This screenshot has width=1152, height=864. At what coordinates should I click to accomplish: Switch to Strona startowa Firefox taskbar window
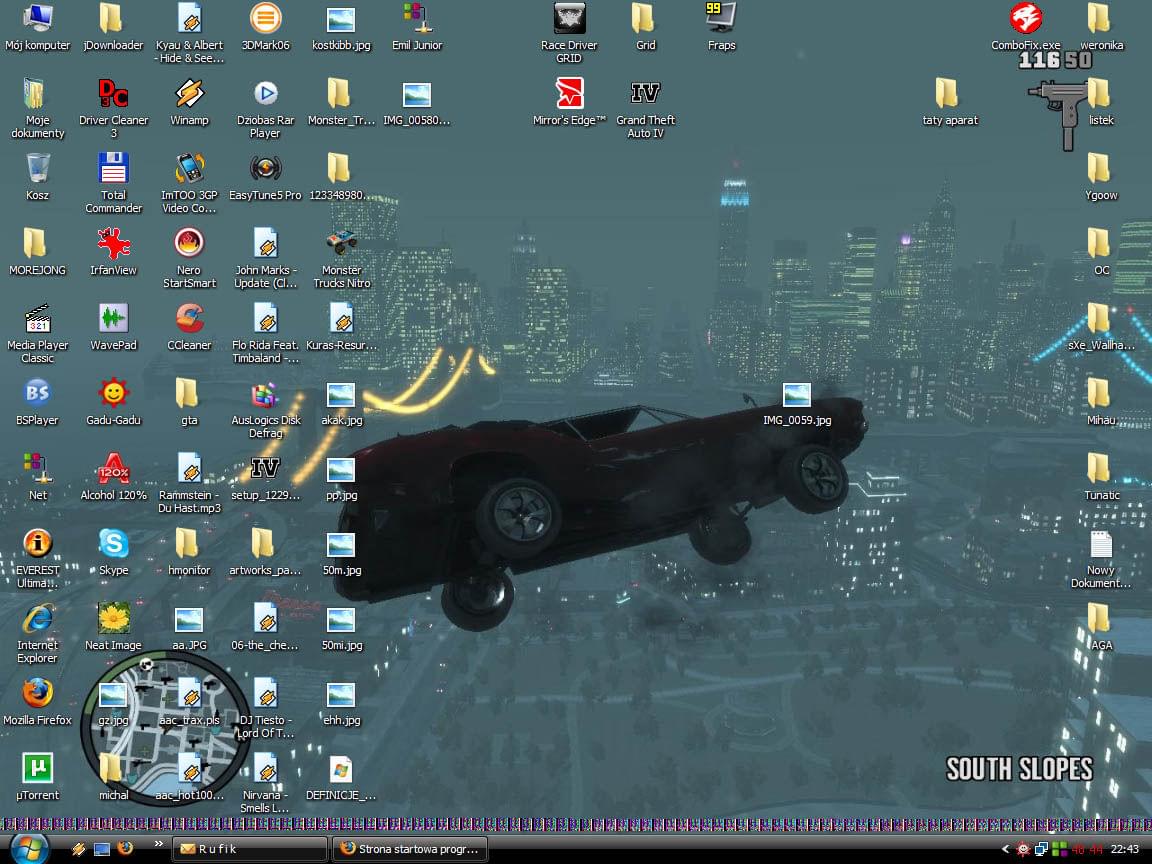pyautogui.click(x=411, y=849)
